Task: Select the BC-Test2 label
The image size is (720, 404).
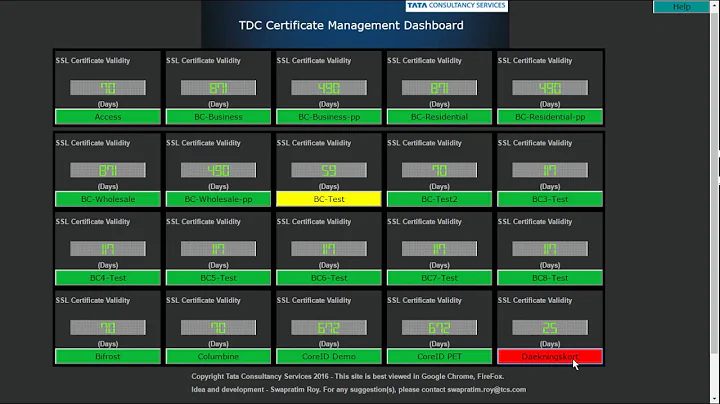Action: (439, 199)
